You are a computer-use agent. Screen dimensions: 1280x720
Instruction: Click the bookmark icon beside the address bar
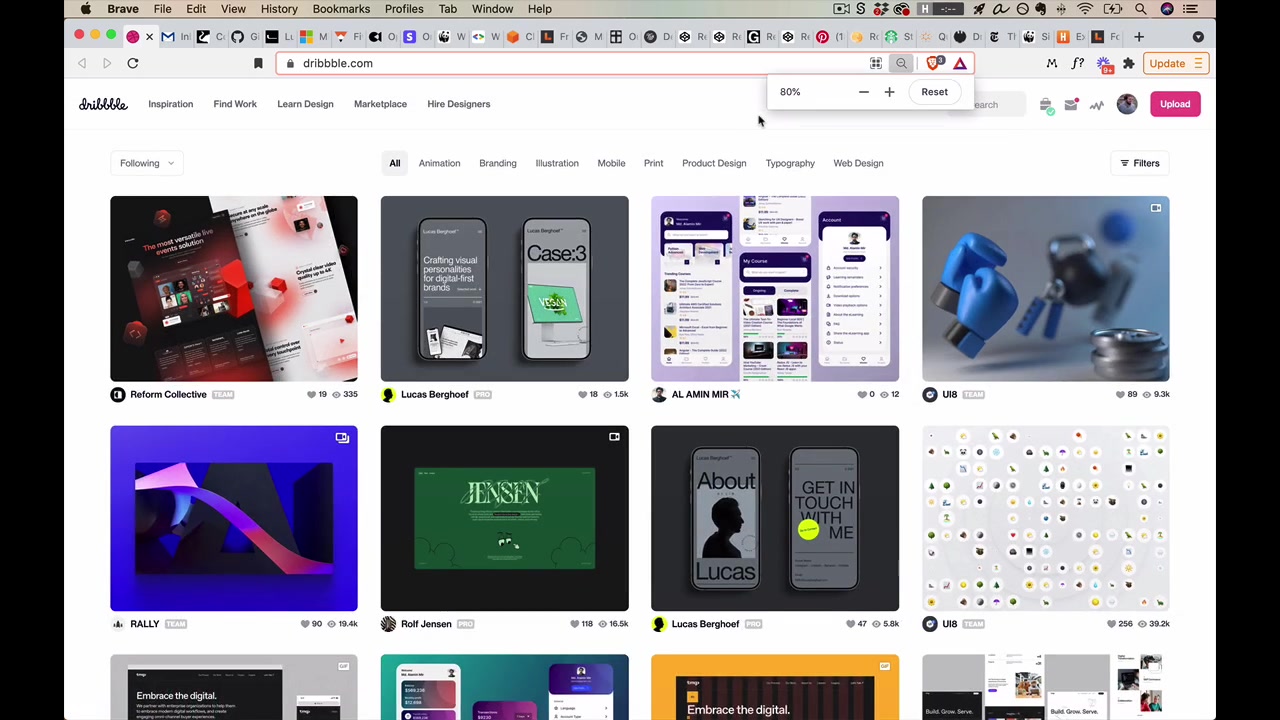(258, 63)
